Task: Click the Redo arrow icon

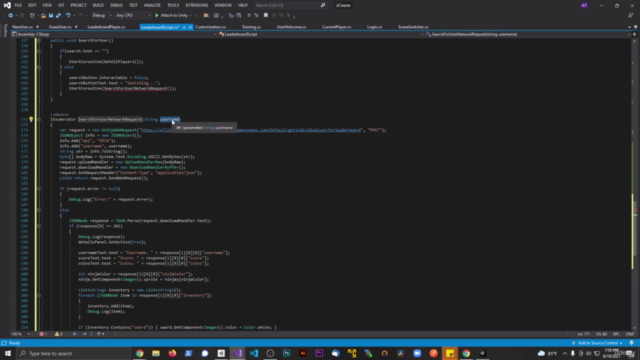Action: coord(80,16)
